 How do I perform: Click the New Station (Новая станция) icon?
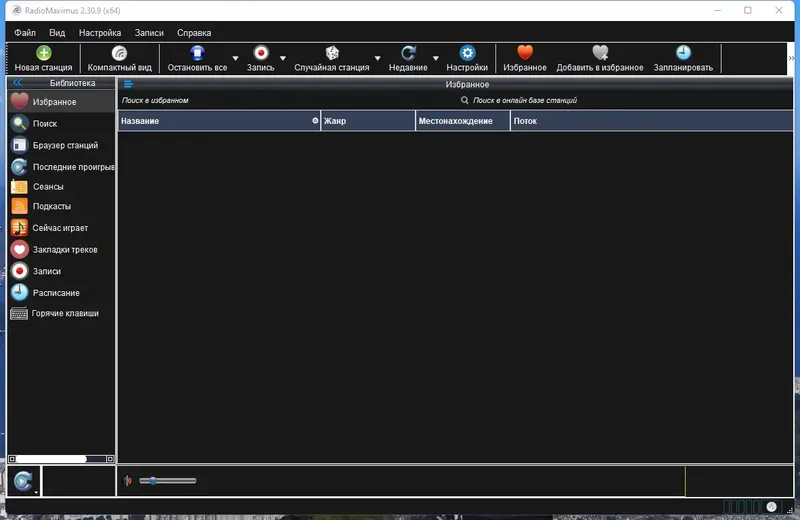point(43,53)
